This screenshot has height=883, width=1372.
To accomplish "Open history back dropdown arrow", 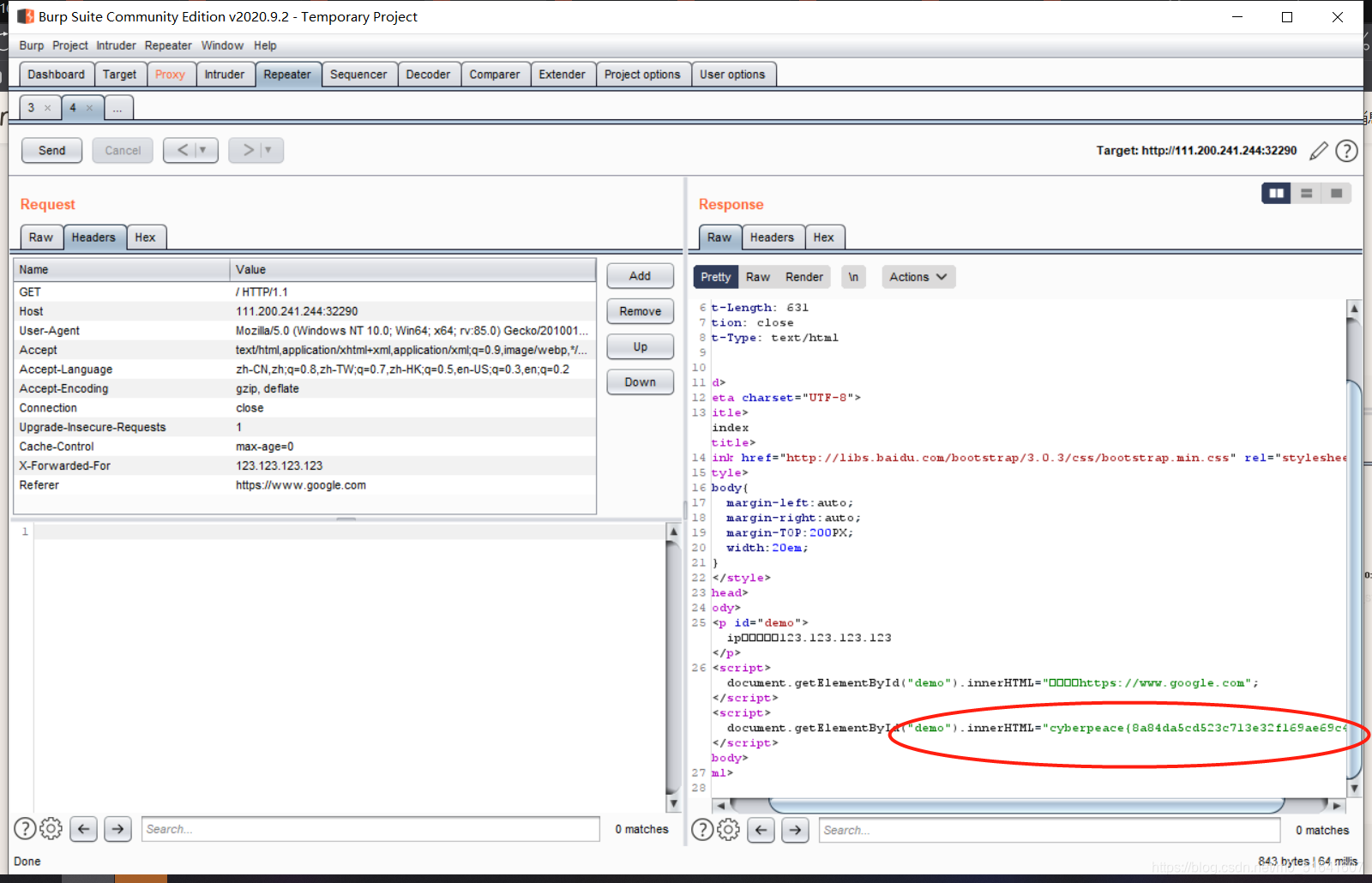I will tap(203, 150).
